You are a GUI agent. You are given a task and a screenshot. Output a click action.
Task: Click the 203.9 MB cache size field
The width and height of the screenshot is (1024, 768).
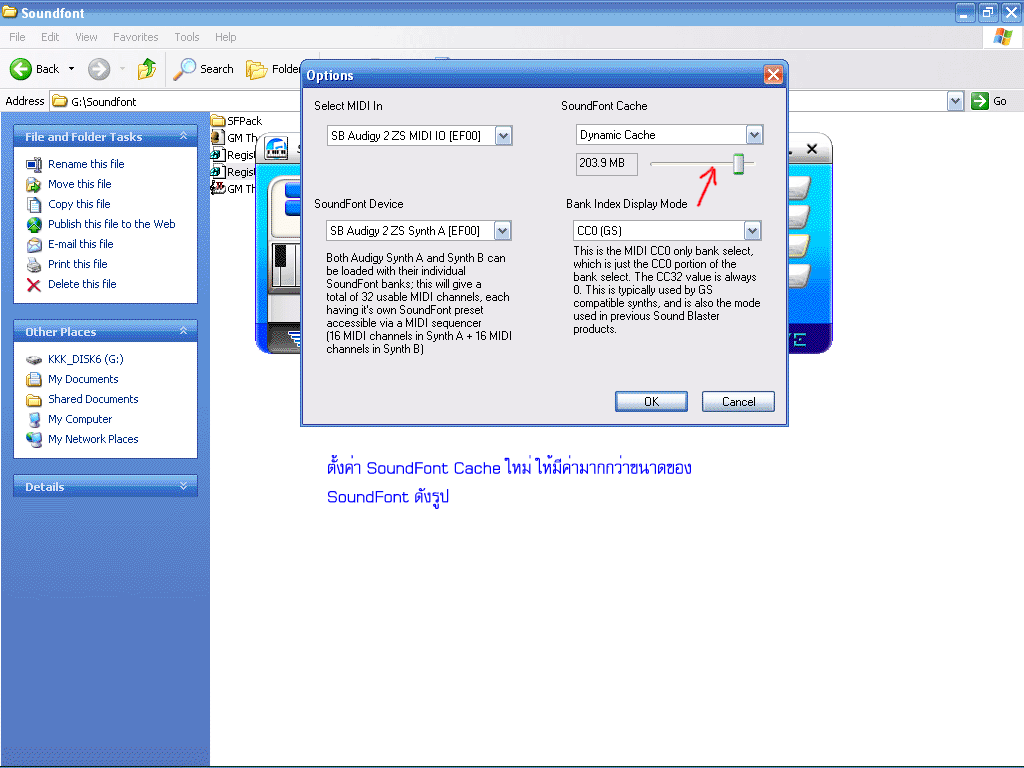[607, 164]
